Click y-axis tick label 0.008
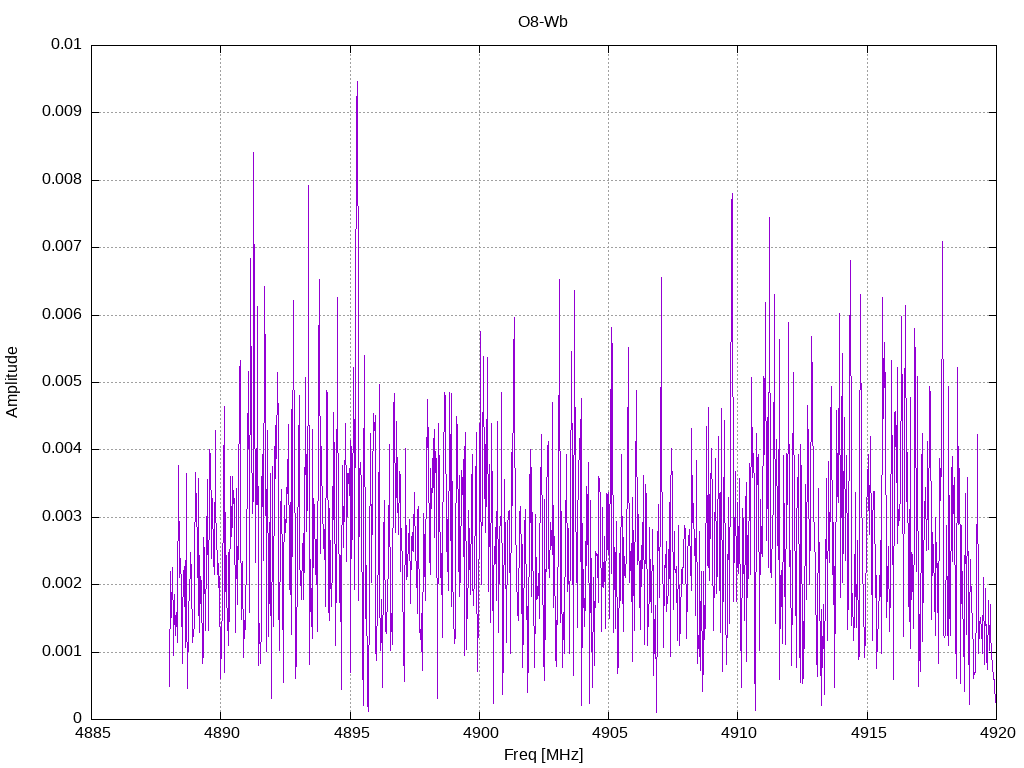 coord(62,179)
